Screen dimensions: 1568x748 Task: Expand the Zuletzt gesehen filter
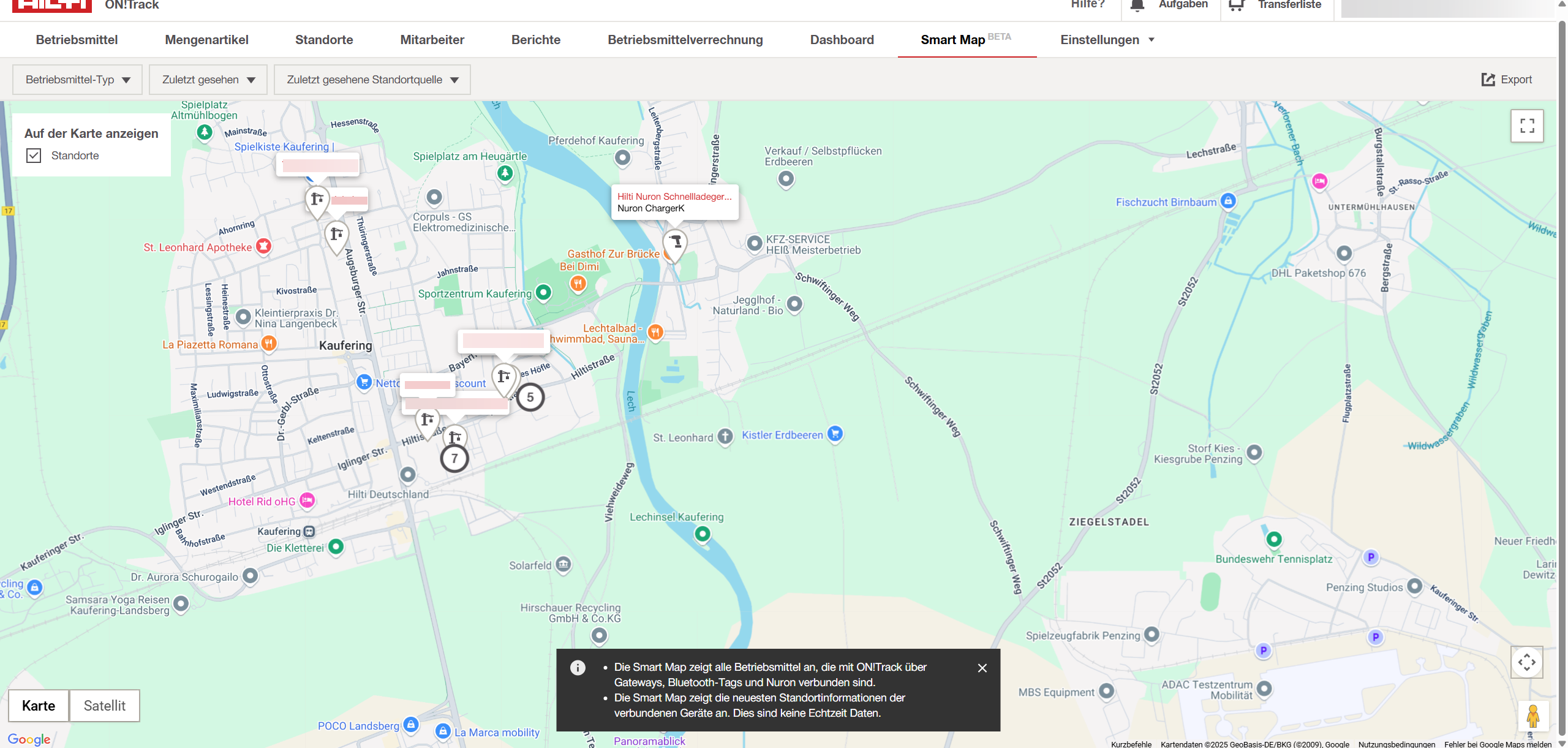pos(208,80)
